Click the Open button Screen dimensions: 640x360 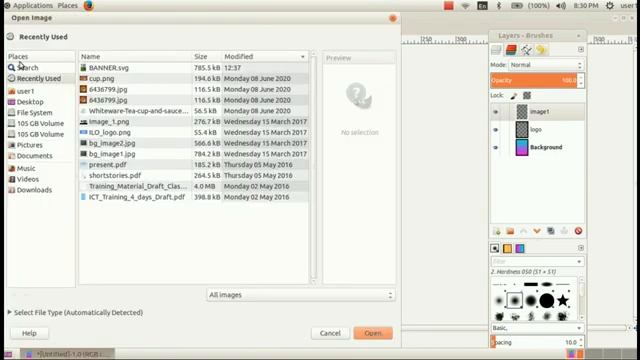[x=373, y=333]
